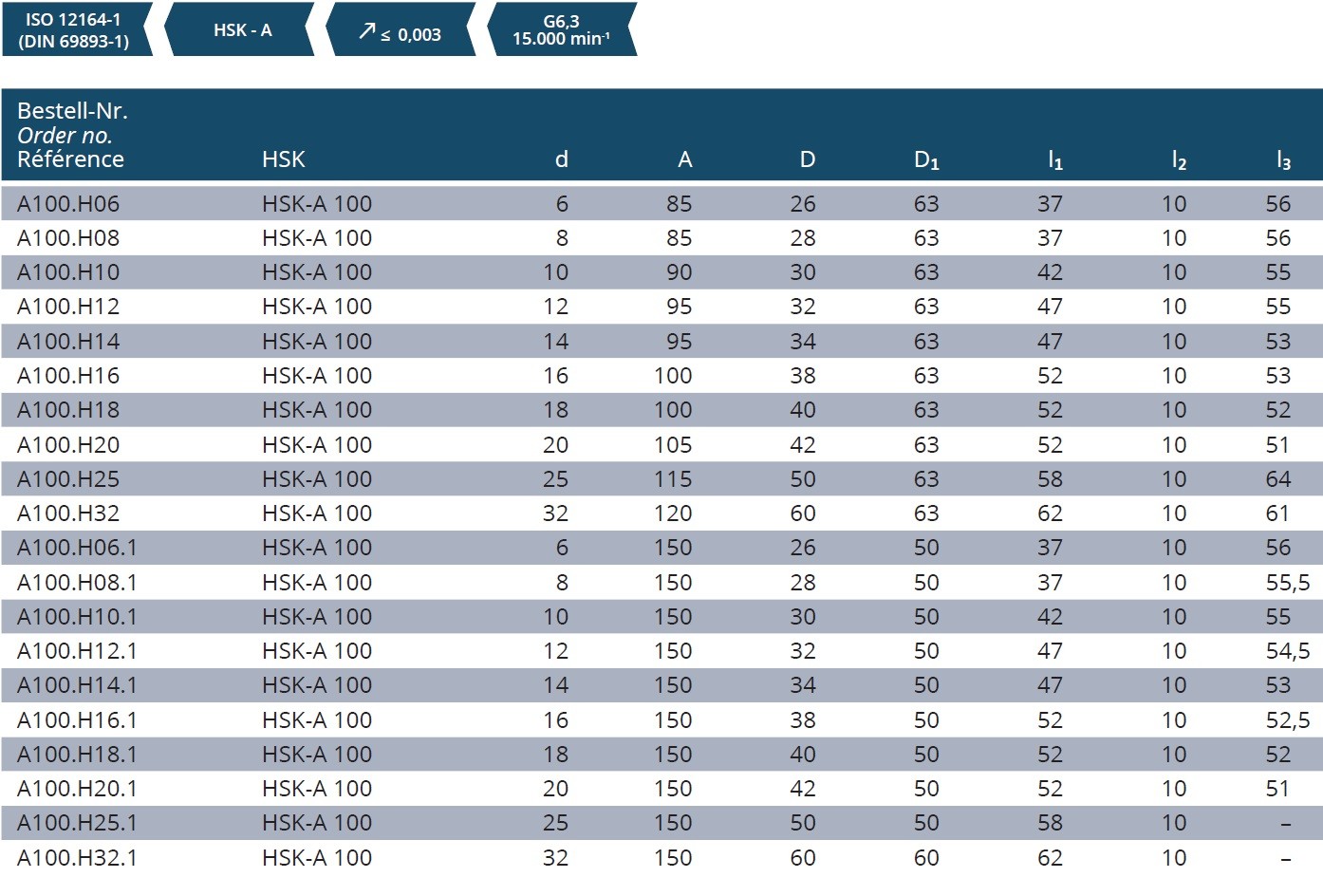Click l2 value 10 in A100.H14 row
Viewport: 1323px width, 896px height.
click(x=1174, y=342)
